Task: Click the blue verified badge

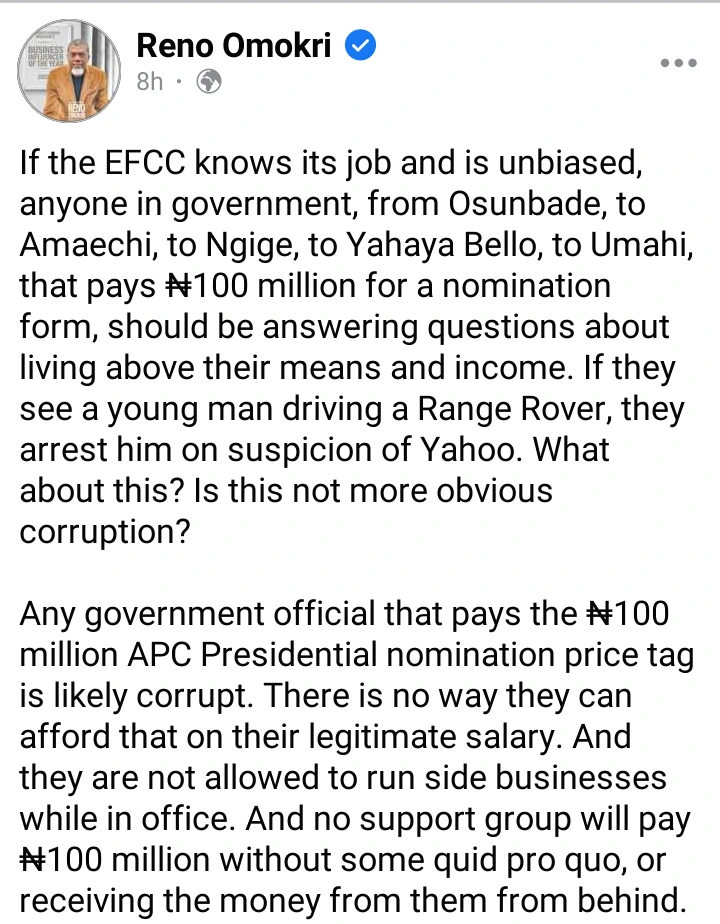Action: (x=361, y=46)
